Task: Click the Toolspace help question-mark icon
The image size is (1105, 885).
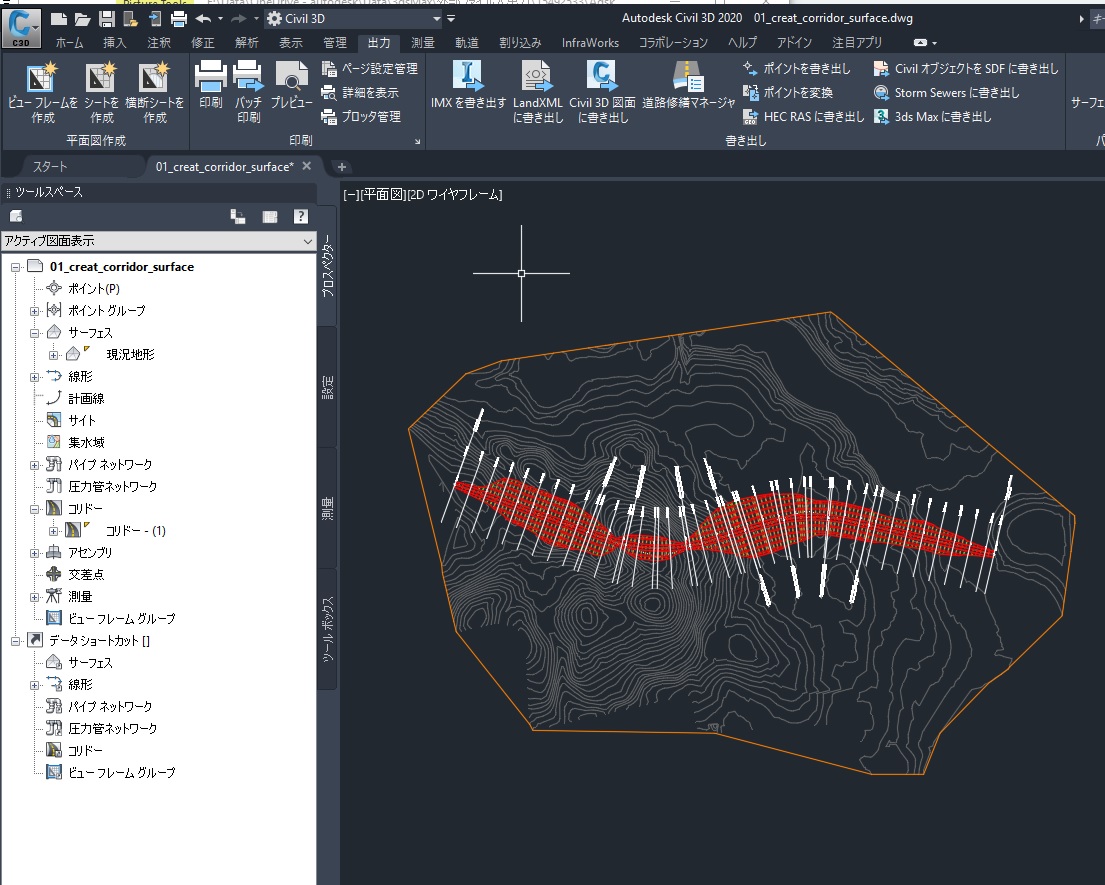Action: [x=301, y=217]
